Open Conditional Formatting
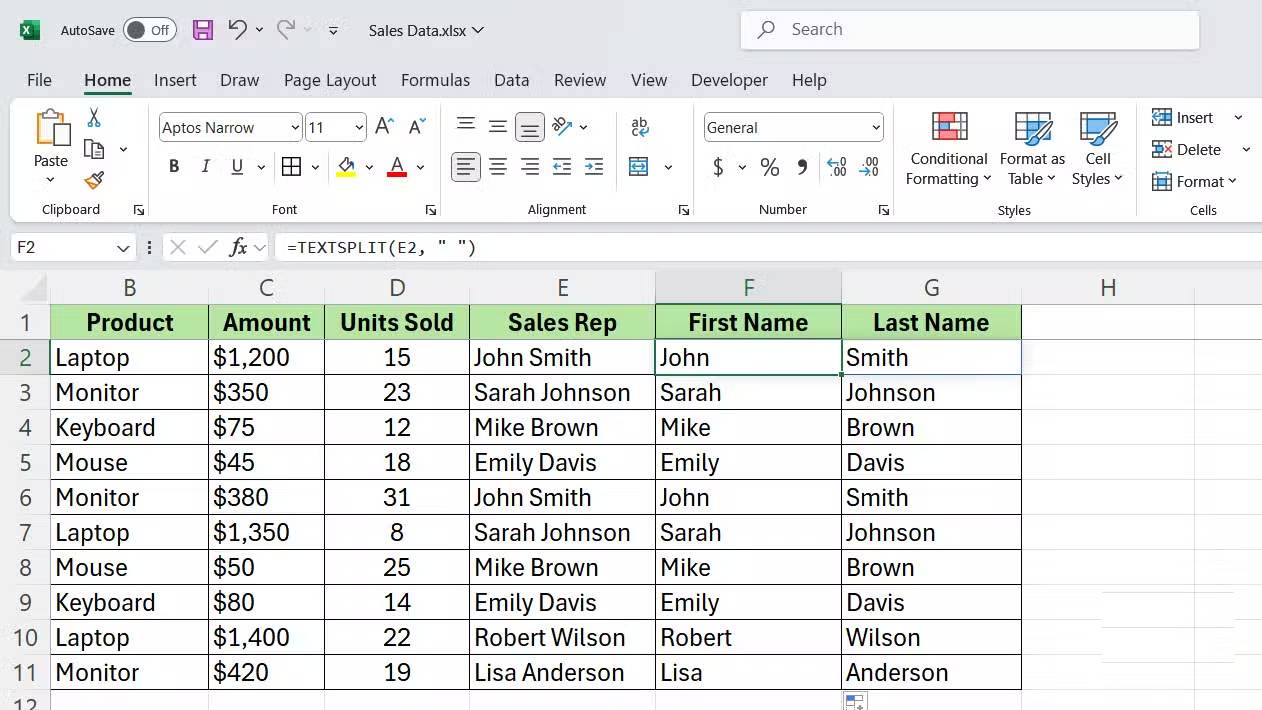The image size is (1262, 710). (947, 150)
